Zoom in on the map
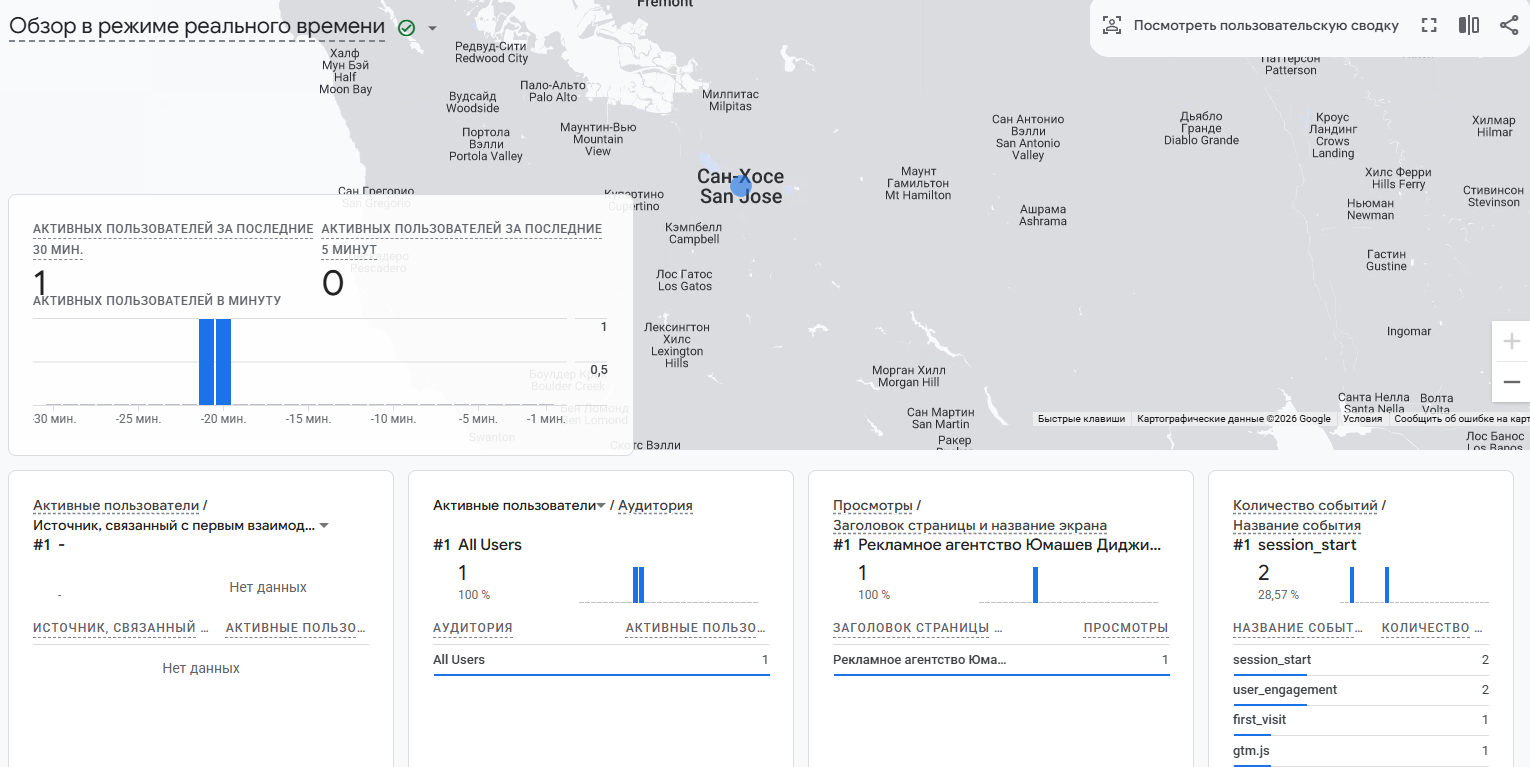 coord(1511,341)
